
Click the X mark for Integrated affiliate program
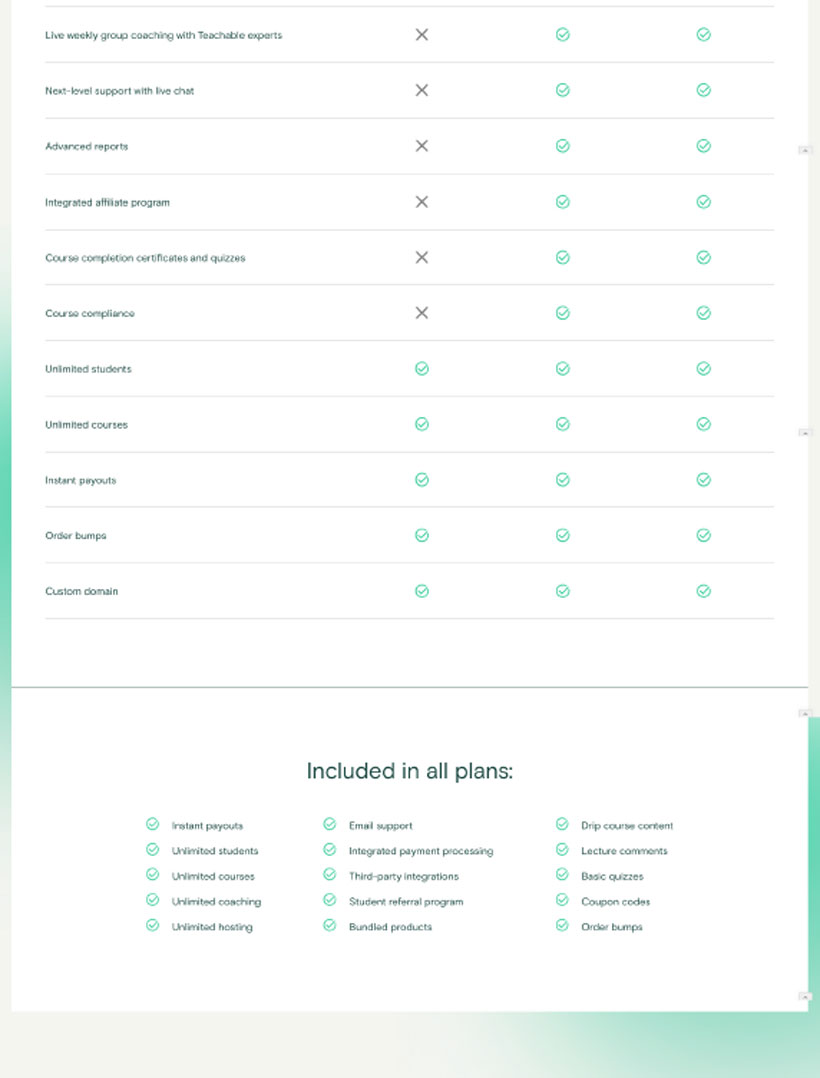(x=422, y=201)
